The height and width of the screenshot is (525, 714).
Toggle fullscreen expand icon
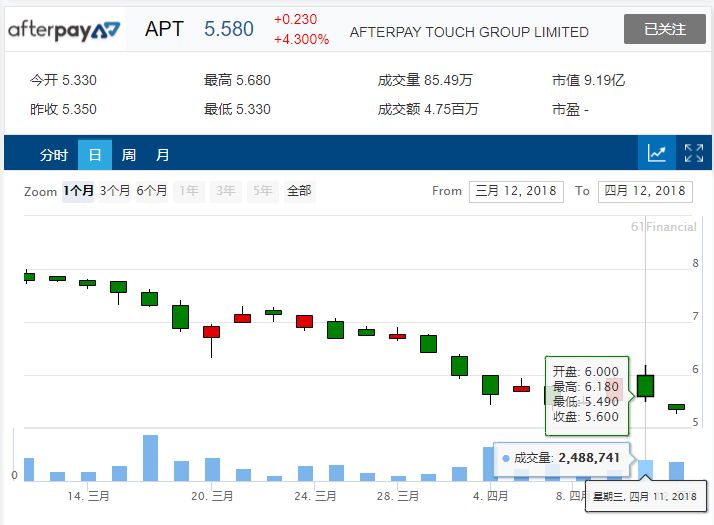tap(694, 153)
